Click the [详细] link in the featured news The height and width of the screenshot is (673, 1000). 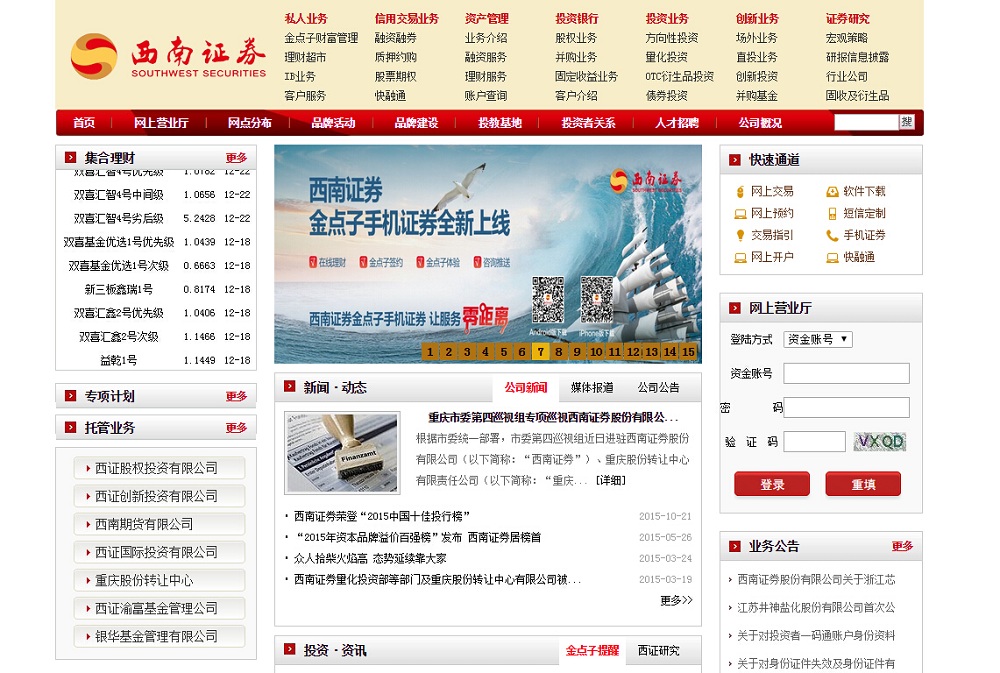[x=611, y=480]
